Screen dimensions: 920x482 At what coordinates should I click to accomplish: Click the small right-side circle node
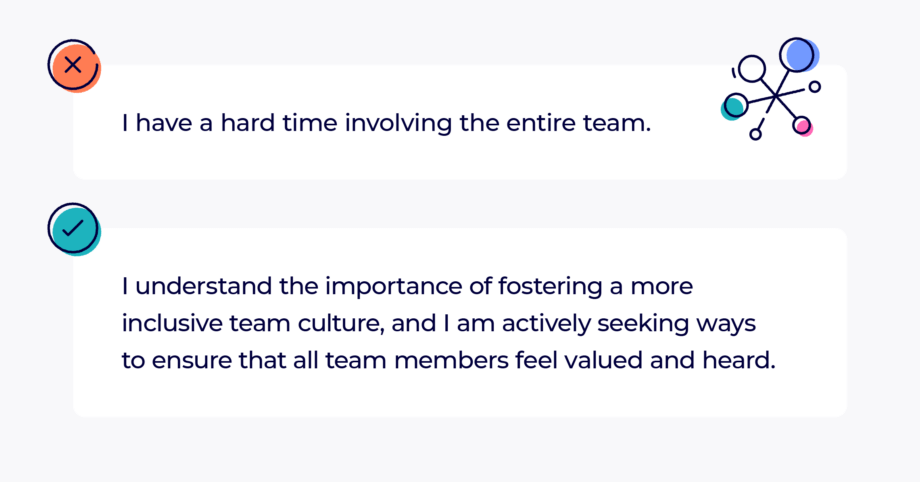point(814,87)
